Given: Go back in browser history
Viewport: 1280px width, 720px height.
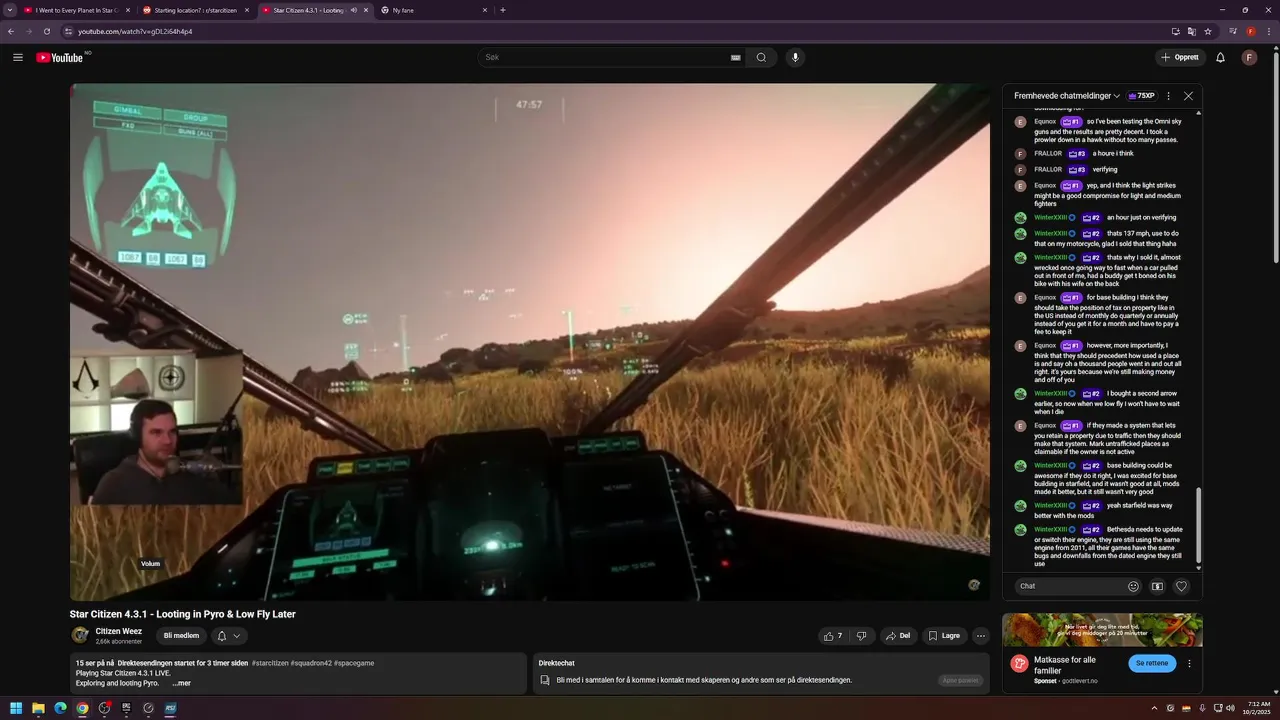Looking at the screenshot, I should 11,31.
